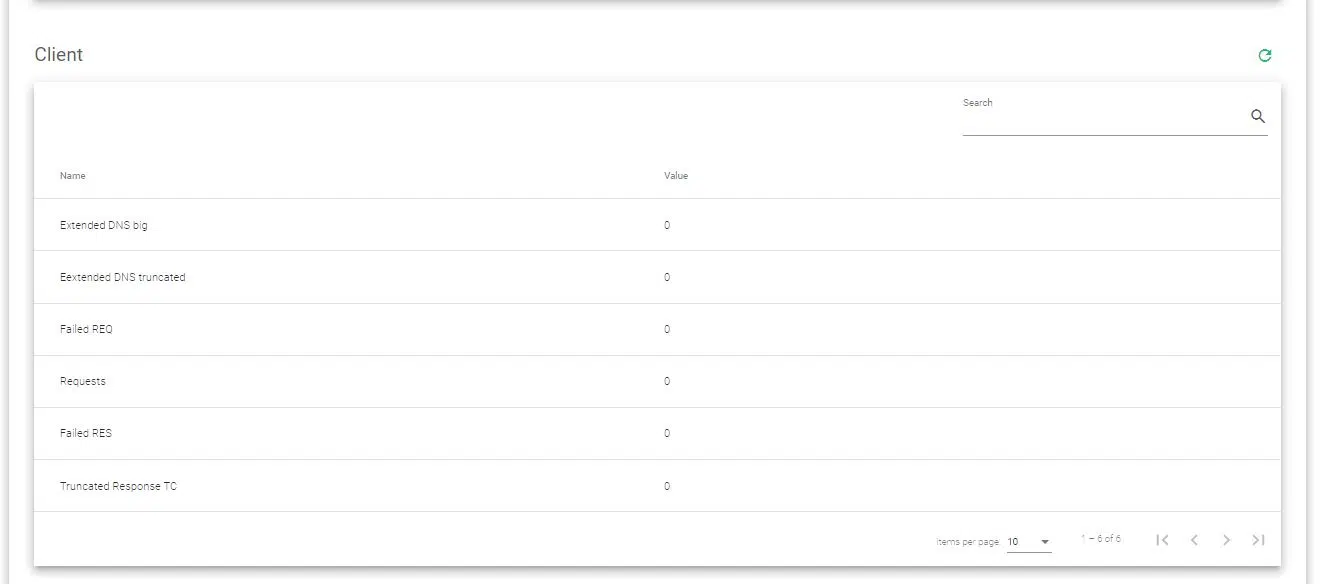Viewport: 1320px width, 584px height.
Task: Sort table by the Name column header
Action: (73, 176)
